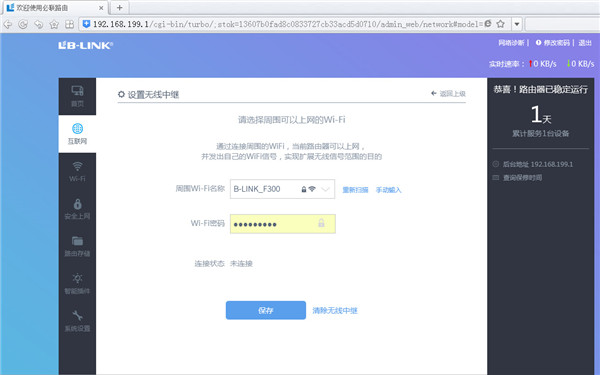Image resolution: width=600 pixels, height=375 pixels.
Task: Click the browser tab 欢迎使用必联路由
Action: [55, 8]
